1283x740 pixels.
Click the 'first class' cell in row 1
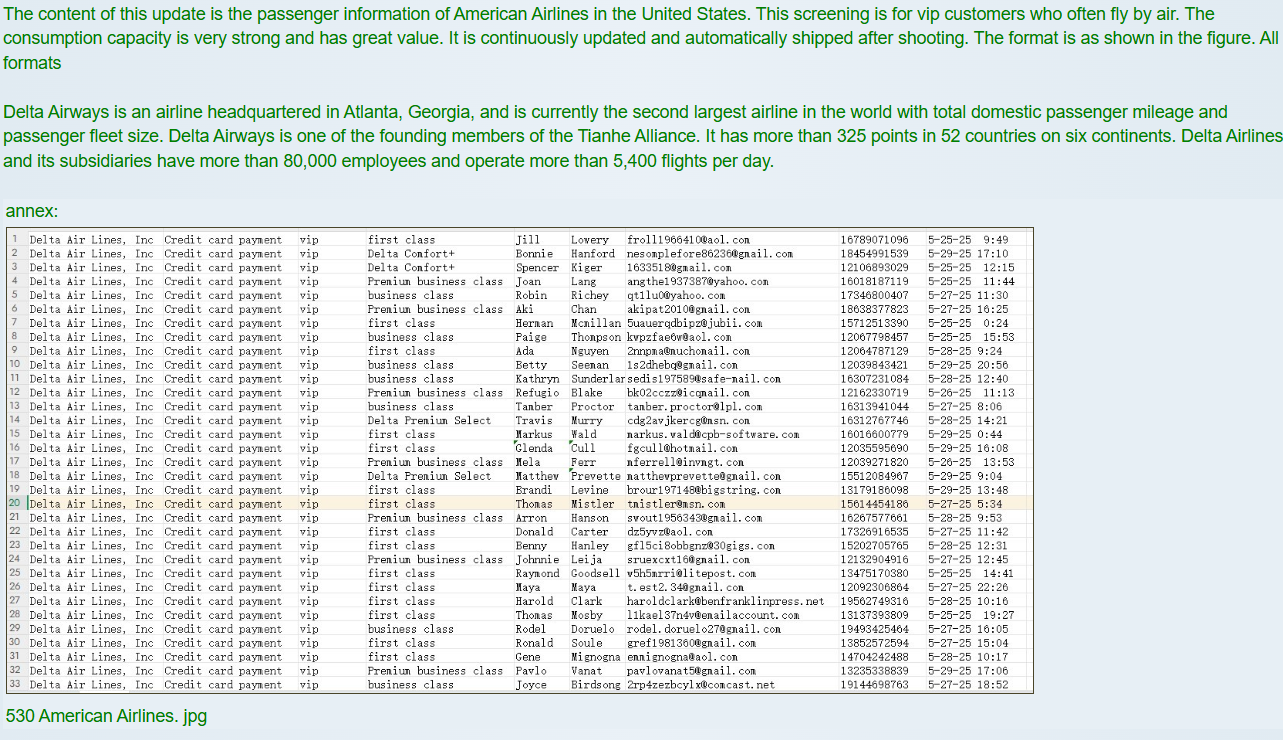click(x=401, y=240)
